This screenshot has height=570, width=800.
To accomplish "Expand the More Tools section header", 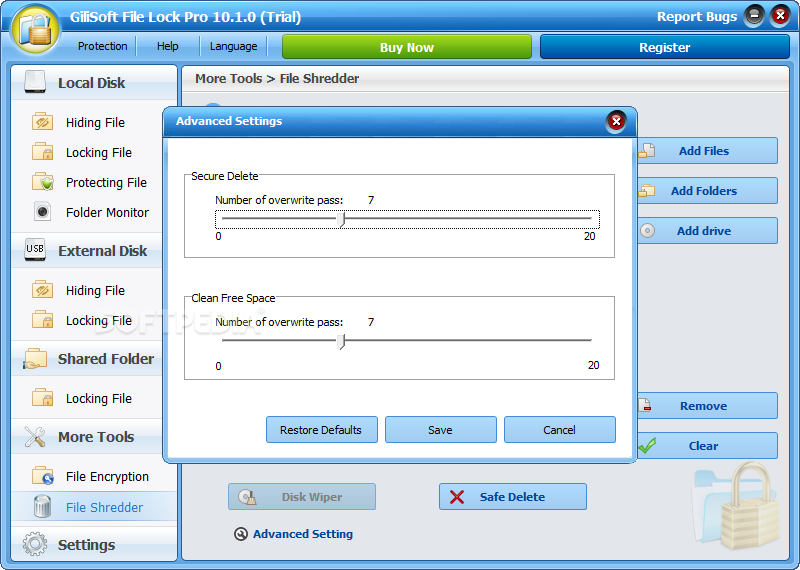I will point(87,437).
